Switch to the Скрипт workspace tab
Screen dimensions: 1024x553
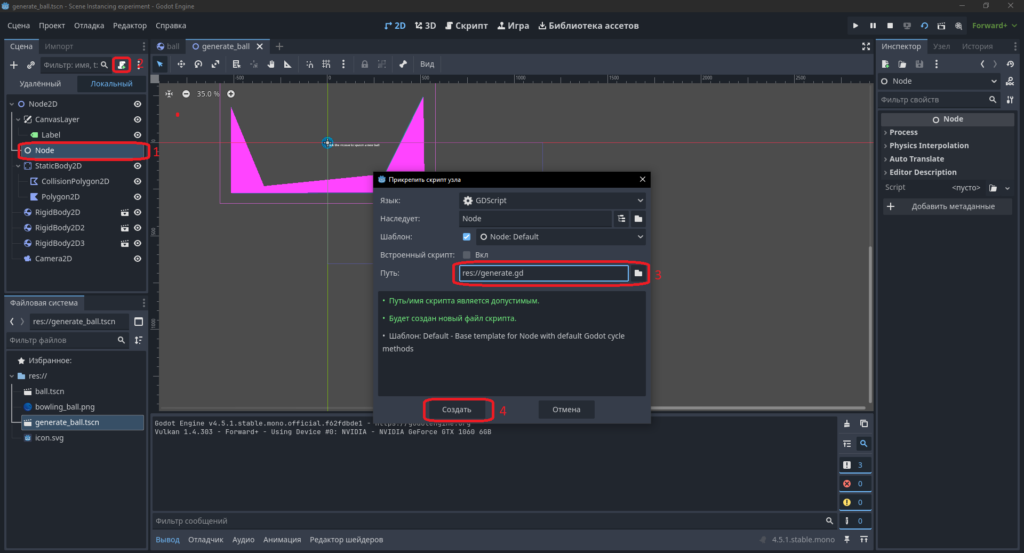[x=466, y=25]
